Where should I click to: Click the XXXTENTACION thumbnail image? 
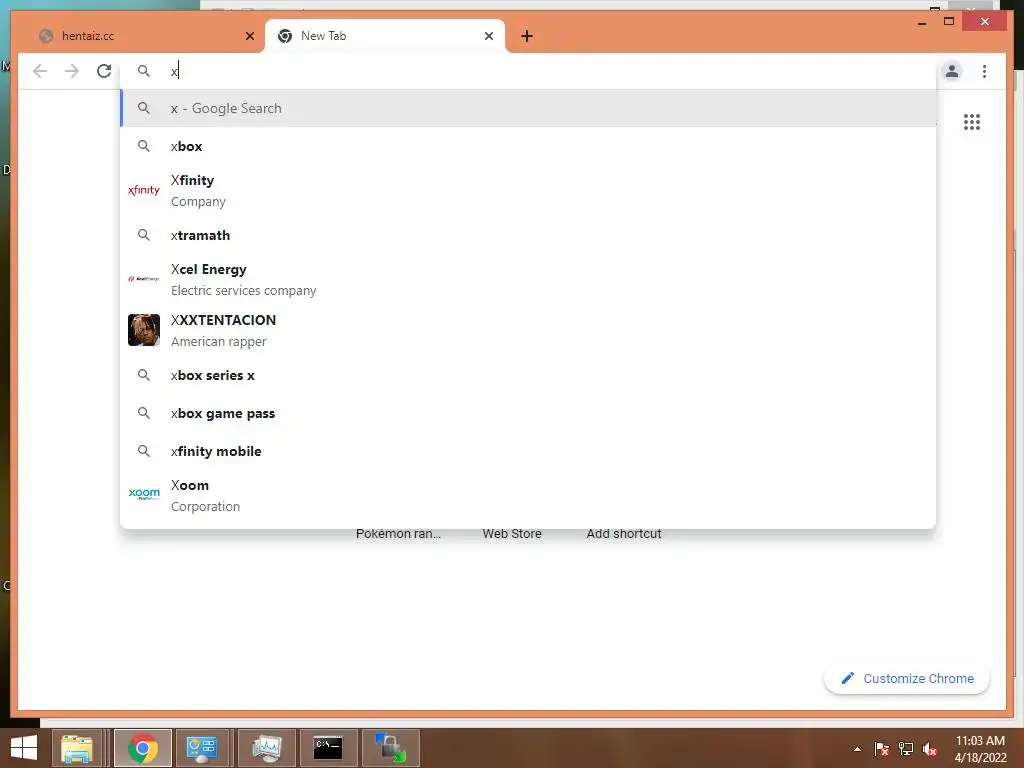[x=144, y=330]
